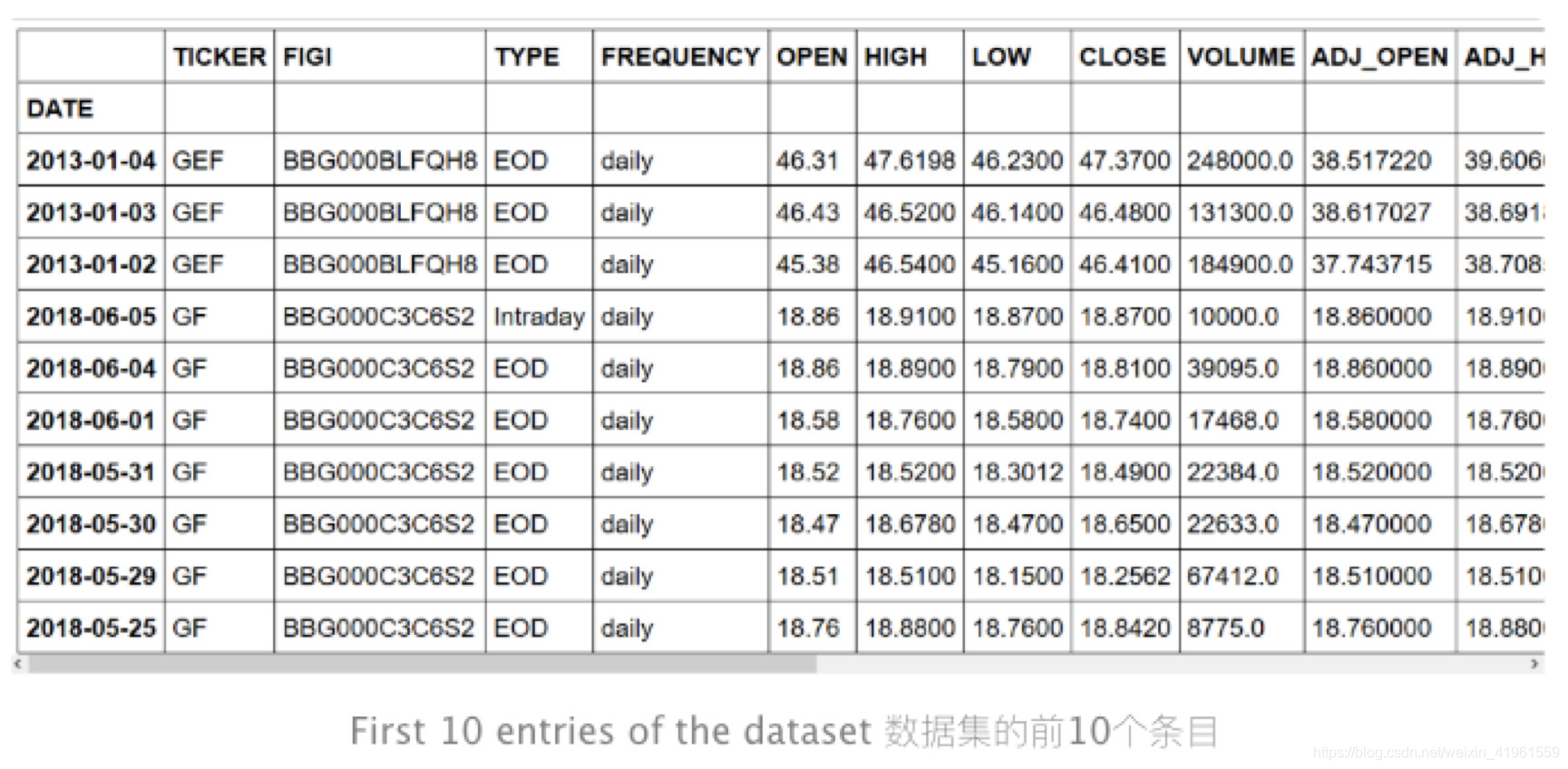The image size is (1568, 769).
Task: Click volume value 22384.0
Action: [x=1233, y=472]
